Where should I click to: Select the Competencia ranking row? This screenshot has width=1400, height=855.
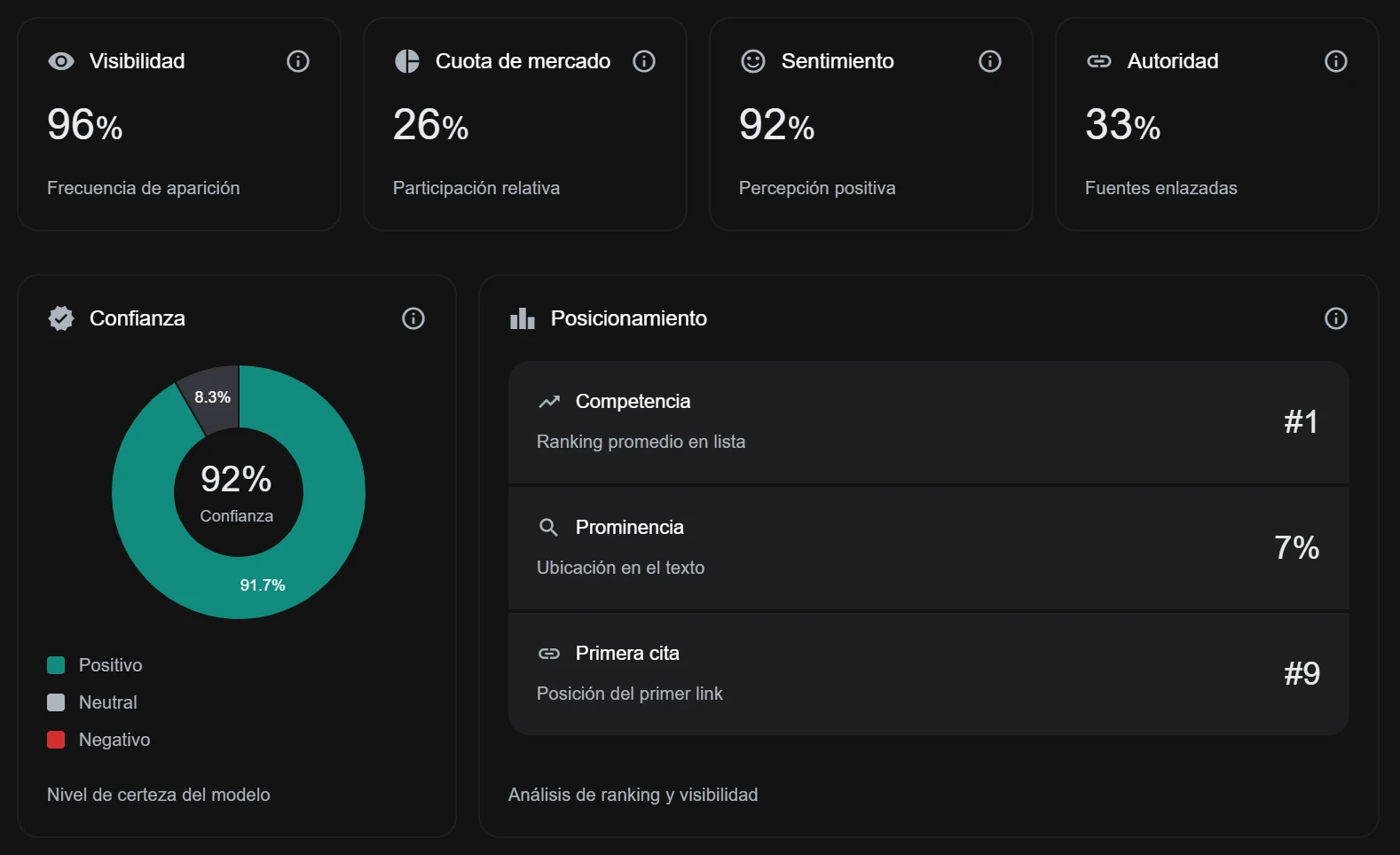928,422
